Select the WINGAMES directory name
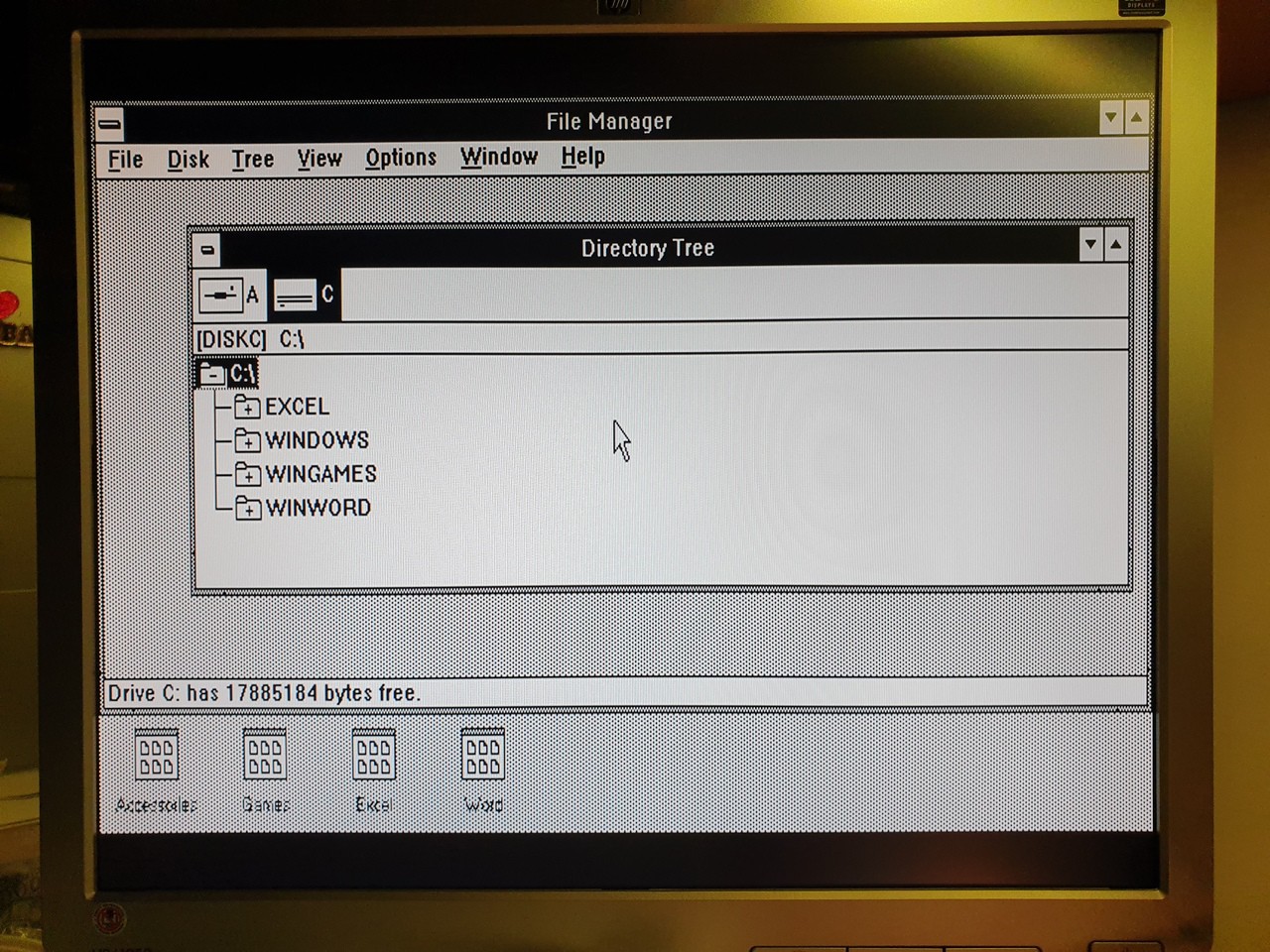Image resolution: width=1270 pixels, height=952 pixels. pyautogui.click(x=321, y=474)
